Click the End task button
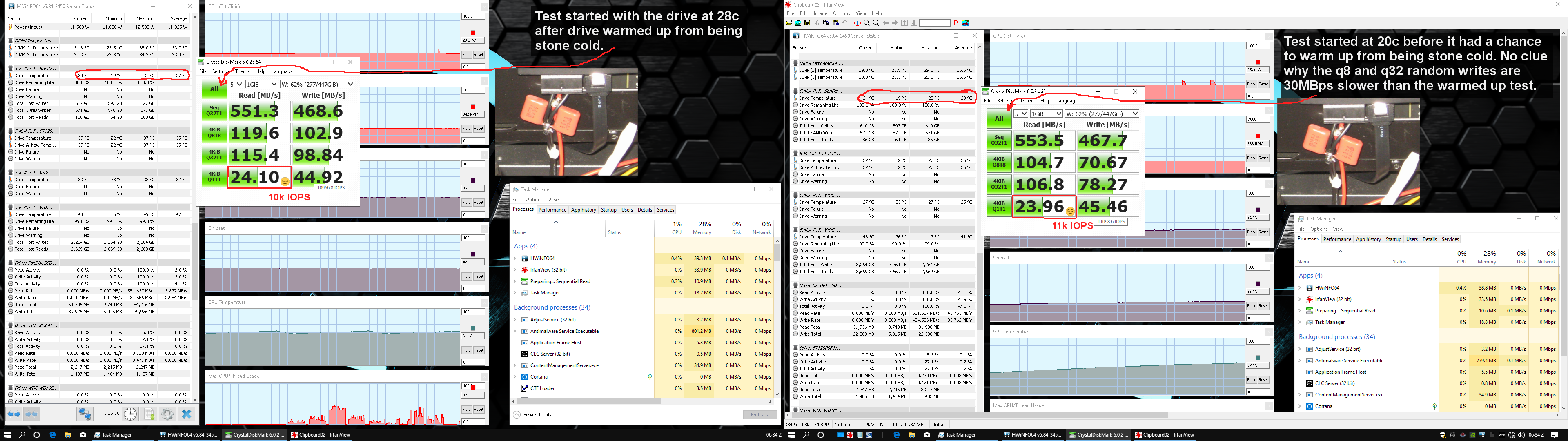The image size is (1568, 441). pos(759,415)
